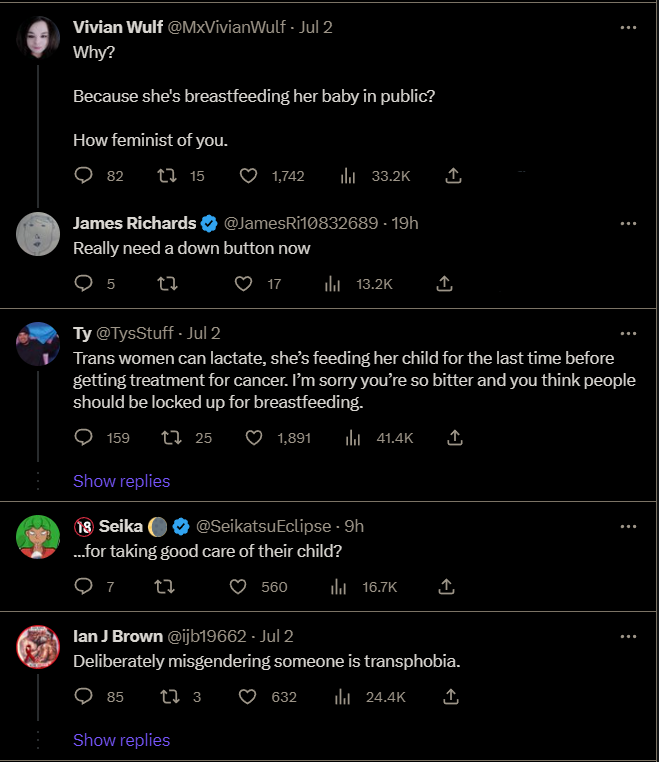This screenshot has height=762, width=659.
Task: Open more options menu on Seika's tweet
Action: coord(628,526)
